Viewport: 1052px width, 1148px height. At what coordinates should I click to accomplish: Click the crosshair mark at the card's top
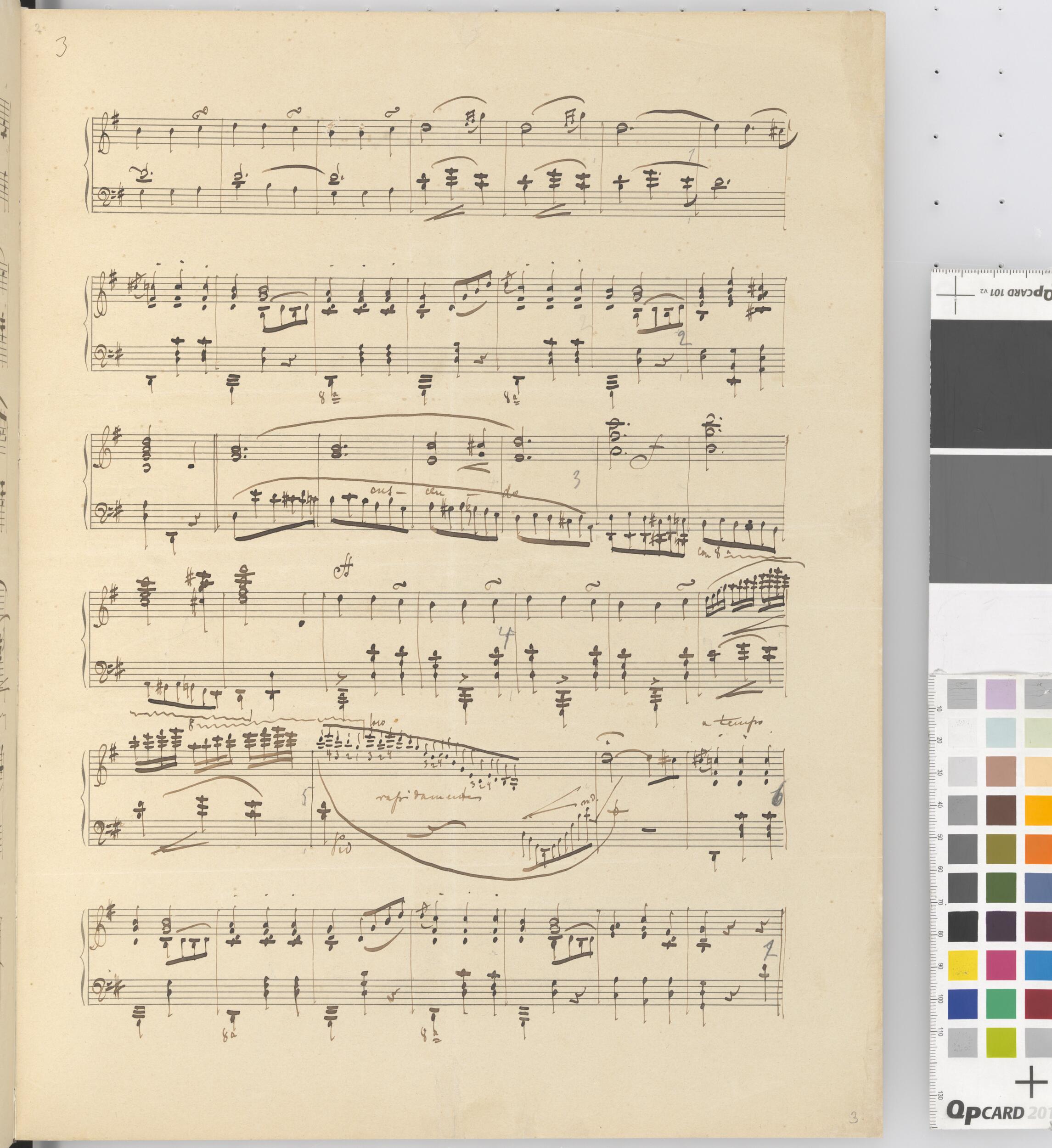pyautogui.click(x=955, y=296)
